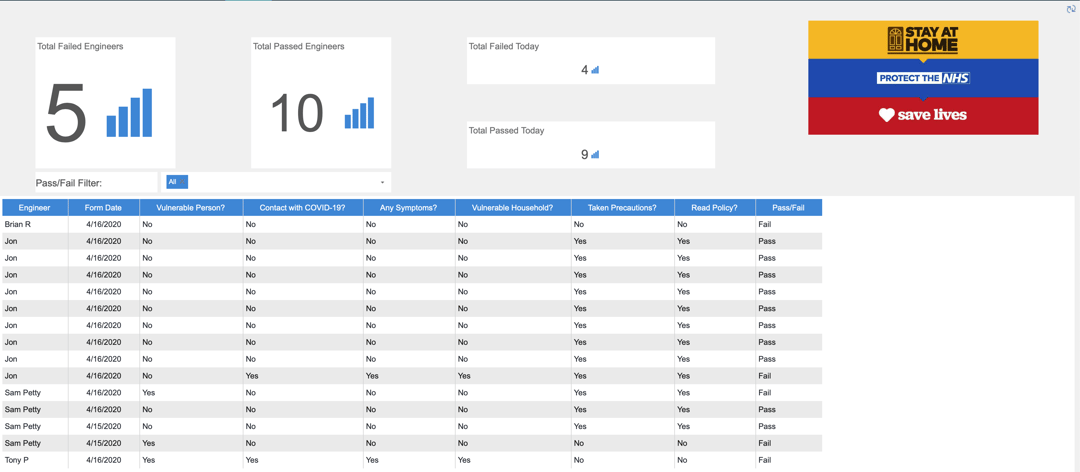
Task: Click the small trend icon next to Total Passed Today
Action: click(x=595, y=154)
